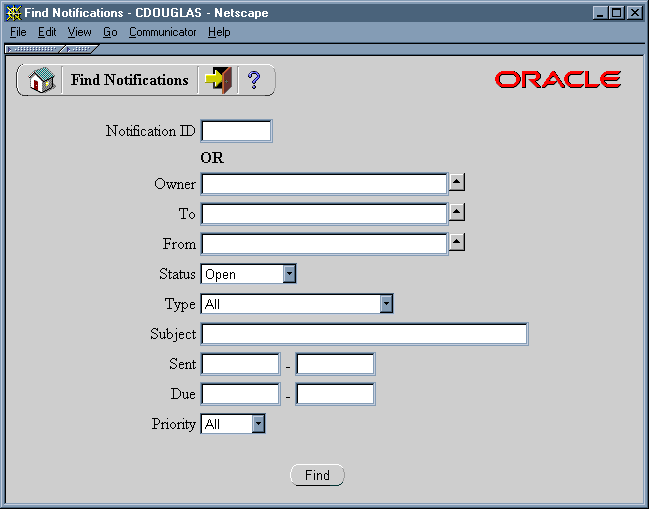Open the Go menu
The width and height of the screenshot is (649, 509).
[110, 32]
